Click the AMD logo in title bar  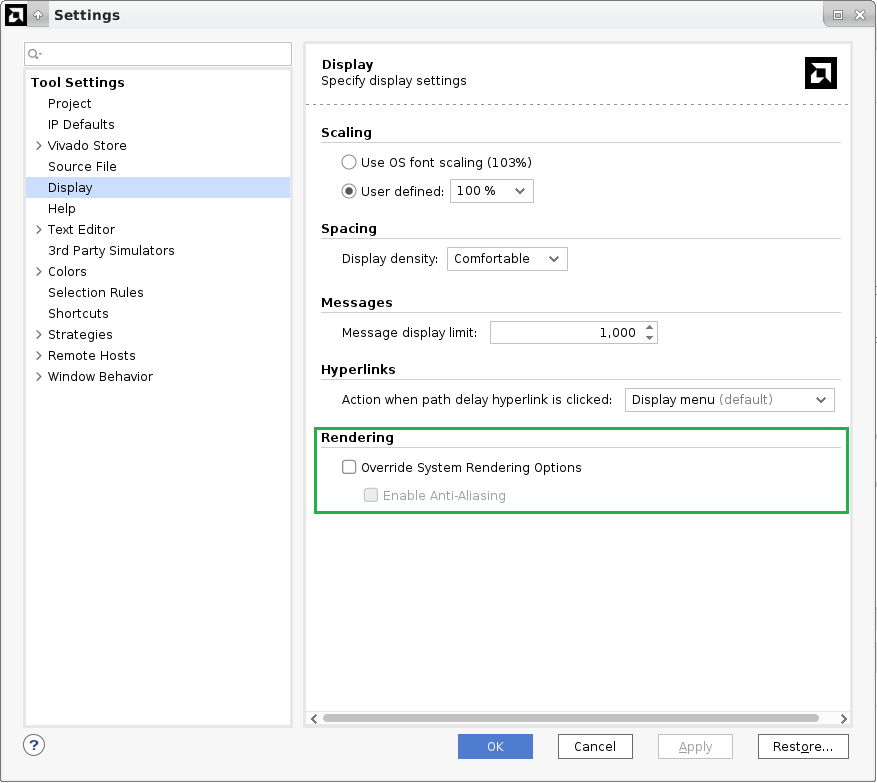coord(15,15)
